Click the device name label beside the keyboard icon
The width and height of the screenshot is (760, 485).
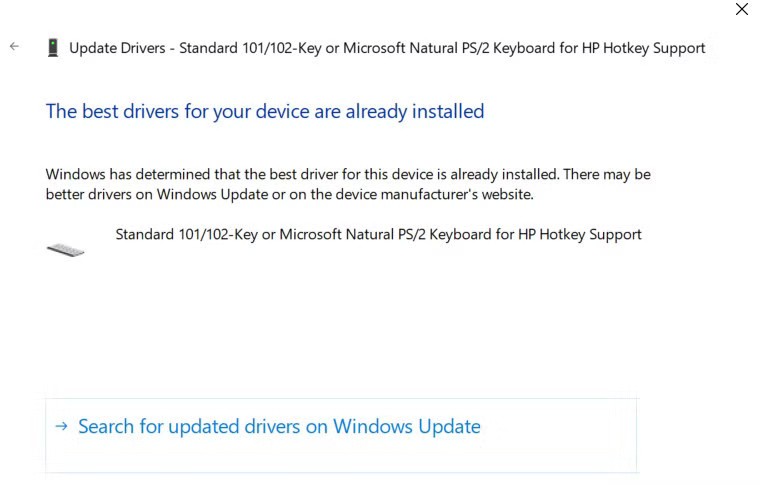click(x=378, y=235)
